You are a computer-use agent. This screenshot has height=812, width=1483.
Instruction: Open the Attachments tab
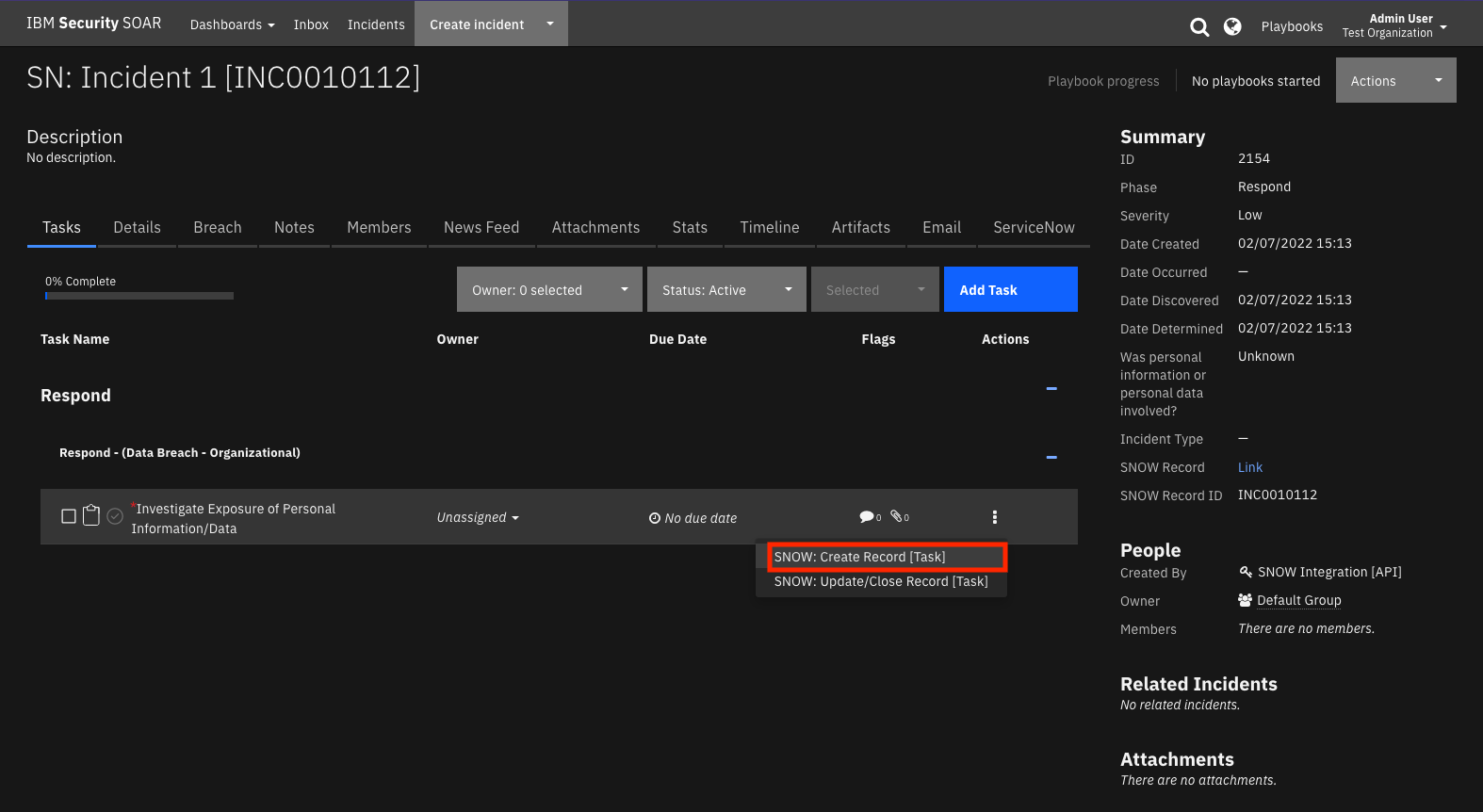pos(595,228)
